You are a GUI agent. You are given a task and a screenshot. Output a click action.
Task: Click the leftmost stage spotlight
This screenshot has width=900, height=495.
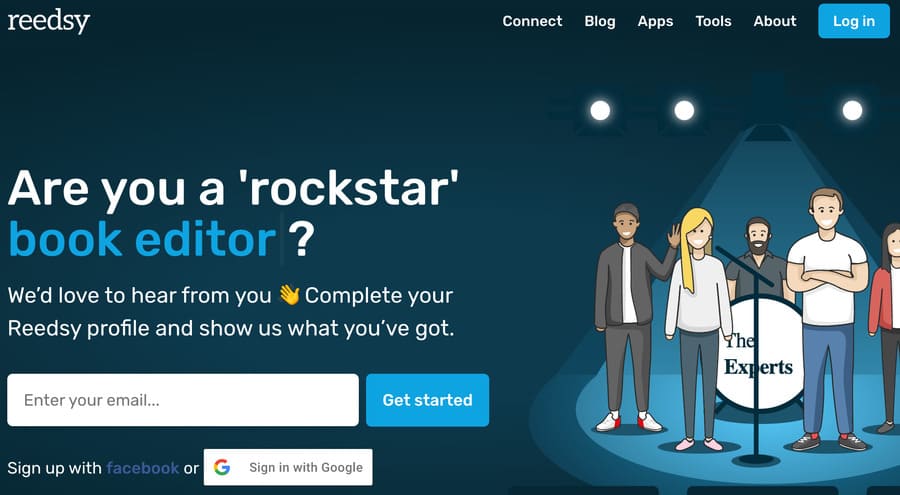tap(600, 110)
